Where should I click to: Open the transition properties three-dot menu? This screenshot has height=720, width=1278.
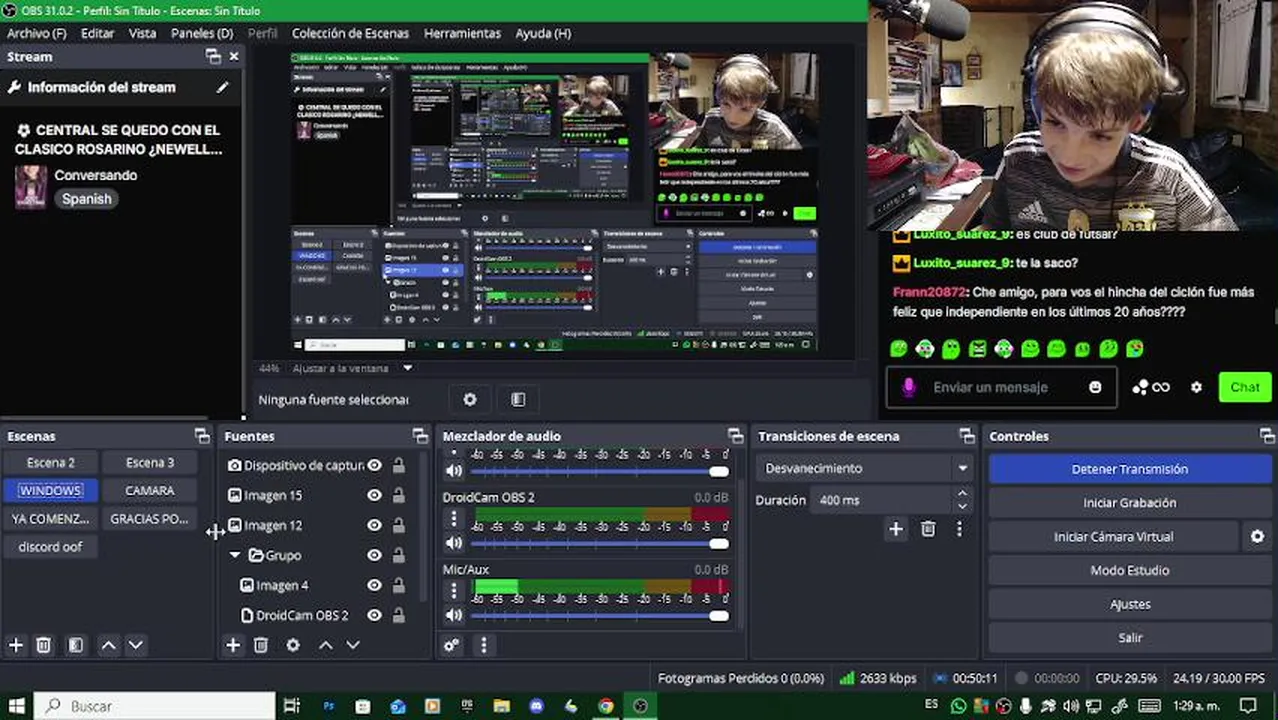point(959,529)
